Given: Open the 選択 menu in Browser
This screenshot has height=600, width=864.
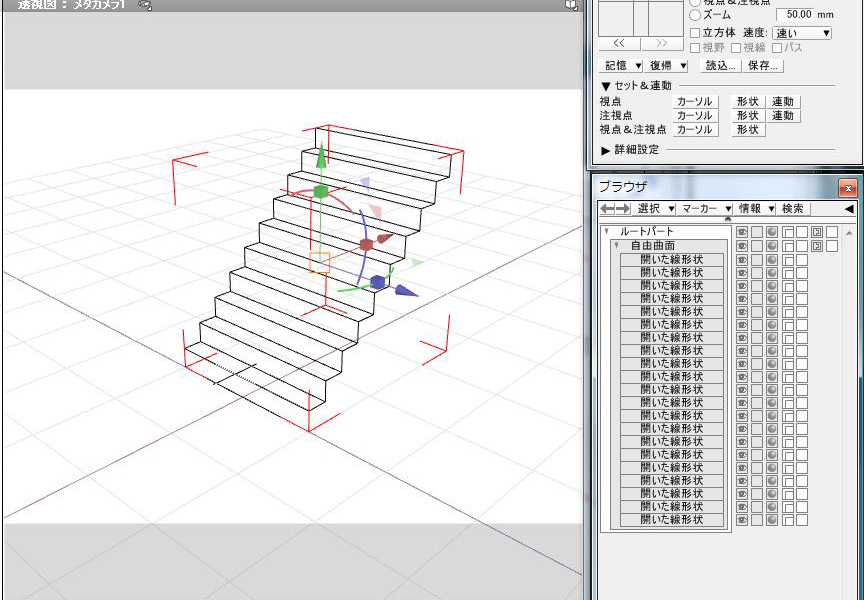Looking at the screenshot, I should coord(654,208).
